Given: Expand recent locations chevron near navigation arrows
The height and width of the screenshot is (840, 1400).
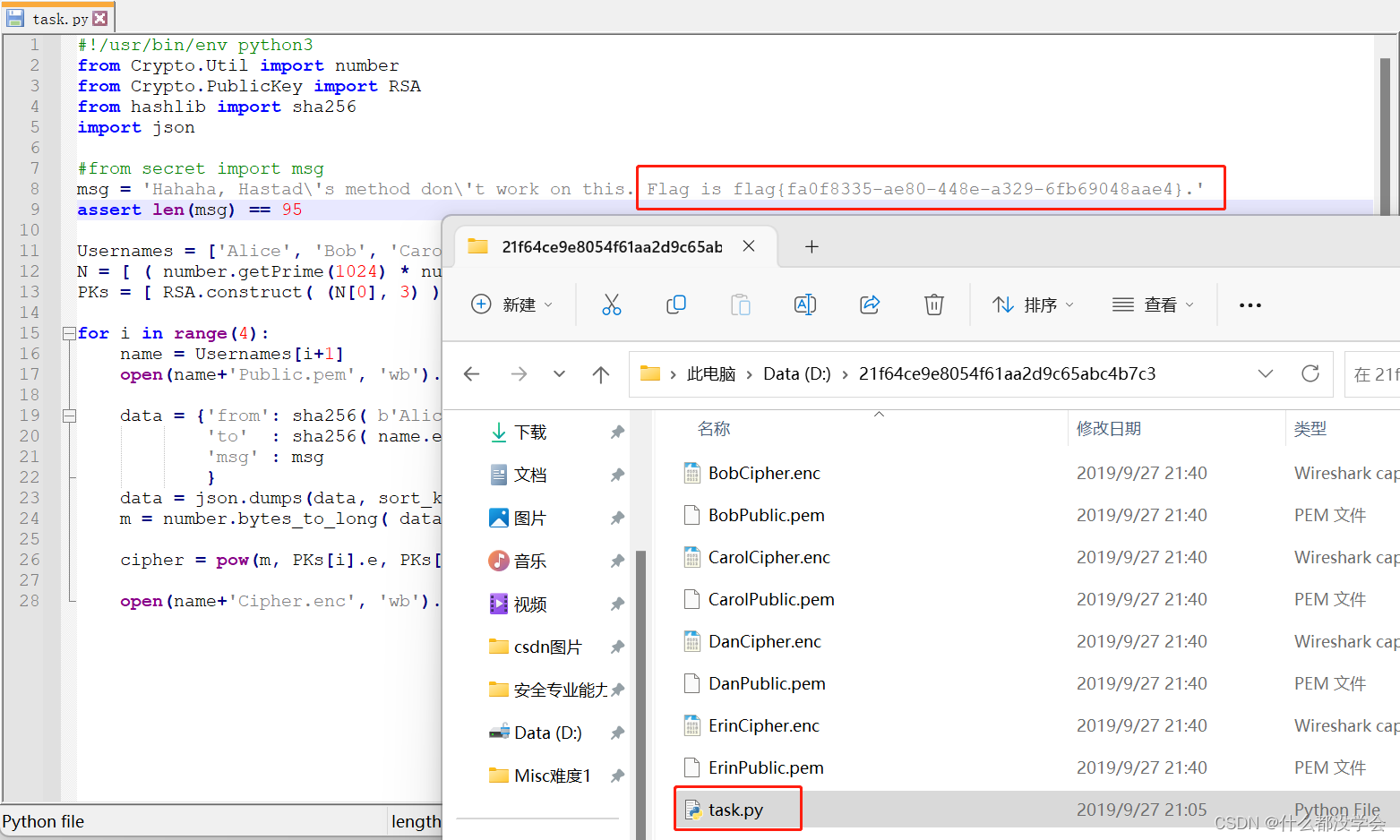Looking at the screenshot, I should click(560, 374).
